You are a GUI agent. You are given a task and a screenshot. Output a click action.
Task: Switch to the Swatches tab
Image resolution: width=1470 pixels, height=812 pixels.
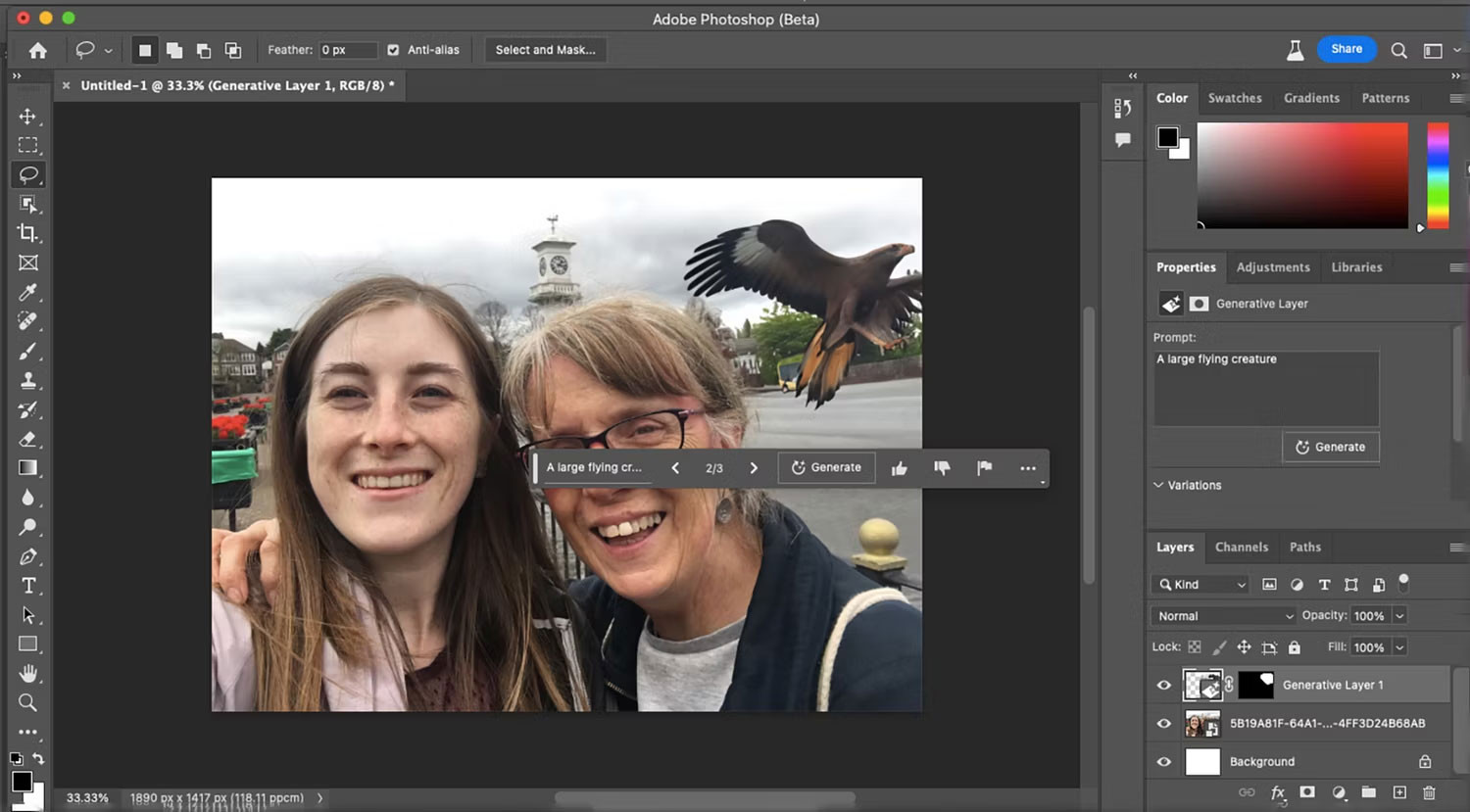tap(1235, 98)
